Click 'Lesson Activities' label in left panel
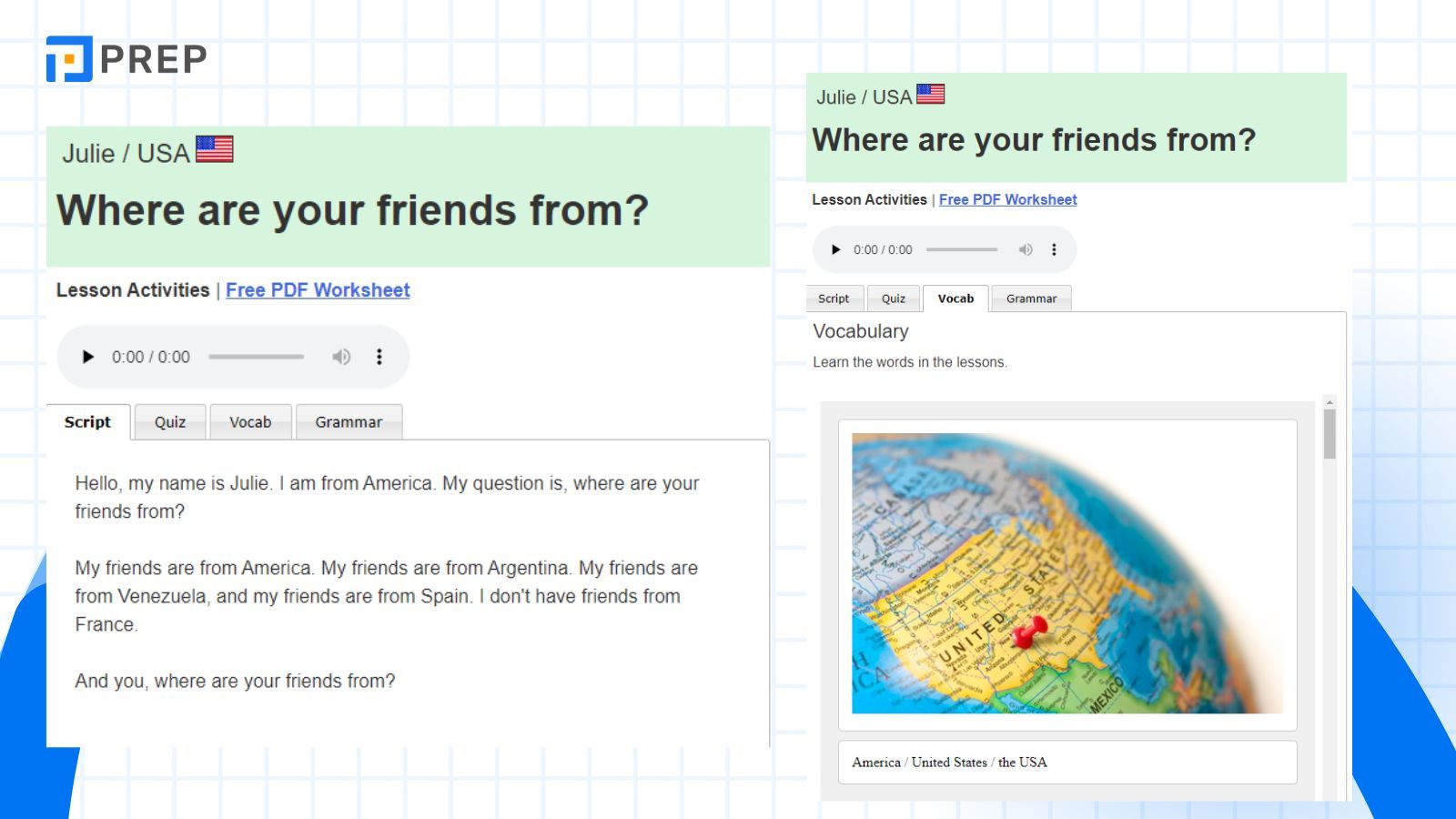 tap(133, 290)
